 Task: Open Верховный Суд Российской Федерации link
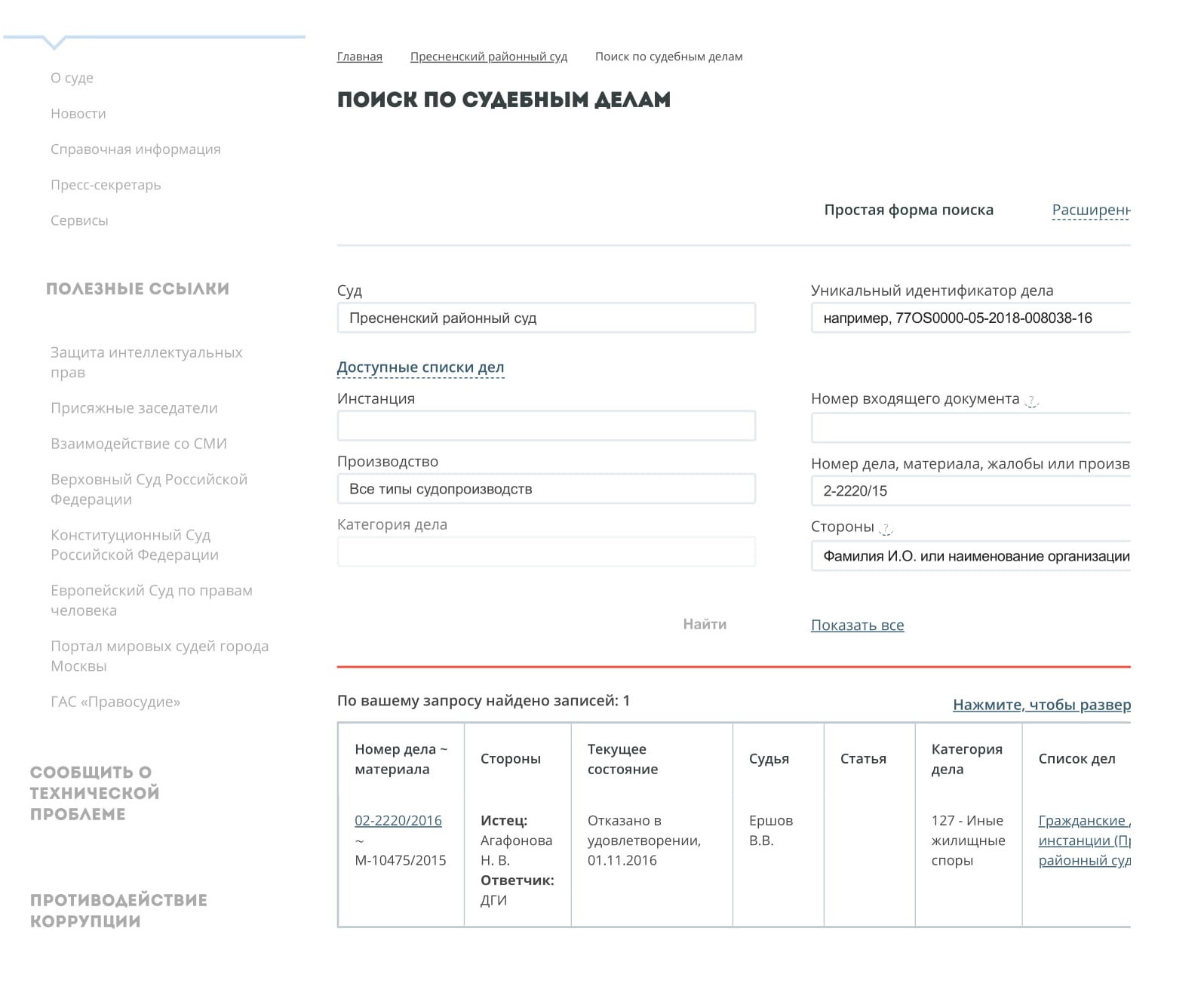(149, 489)
